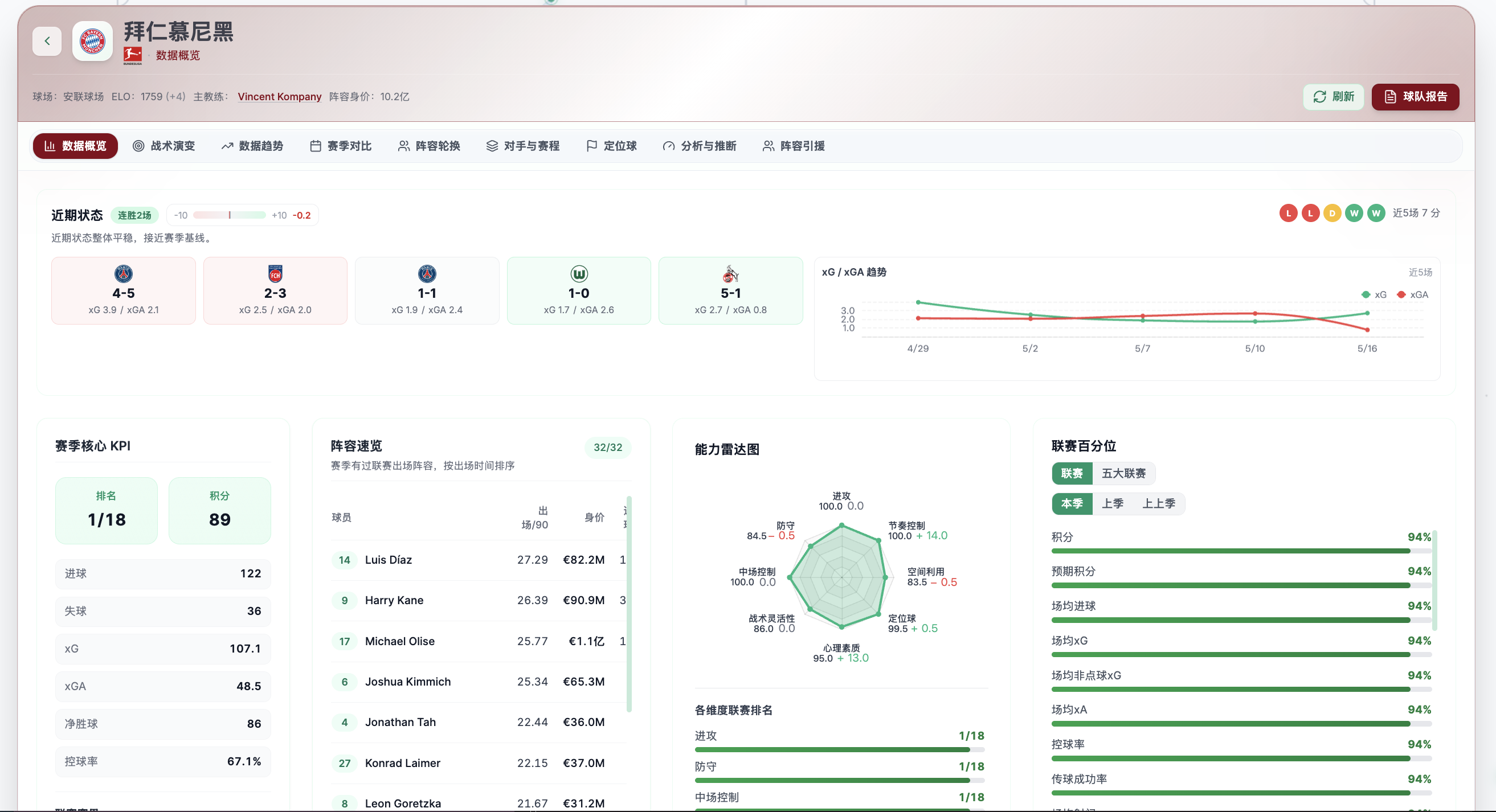Click the layers icon beside 对手与赛程
The image size is (1496, 812).
(x=492, y=146)
